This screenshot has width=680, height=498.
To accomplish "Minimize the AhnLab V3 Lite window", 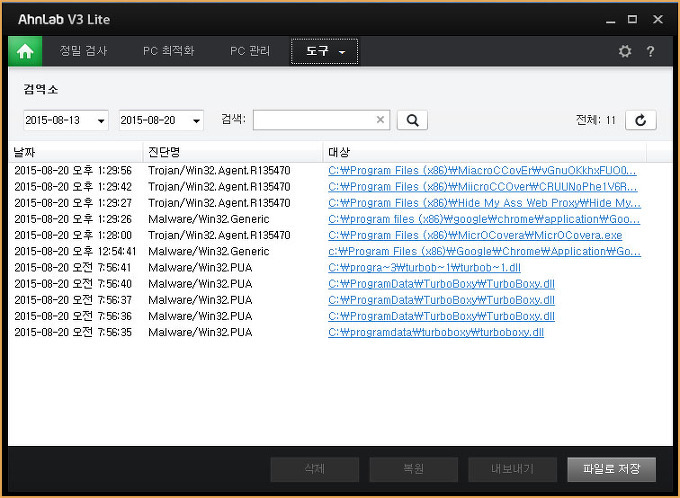I will click(x=611, y=20).
